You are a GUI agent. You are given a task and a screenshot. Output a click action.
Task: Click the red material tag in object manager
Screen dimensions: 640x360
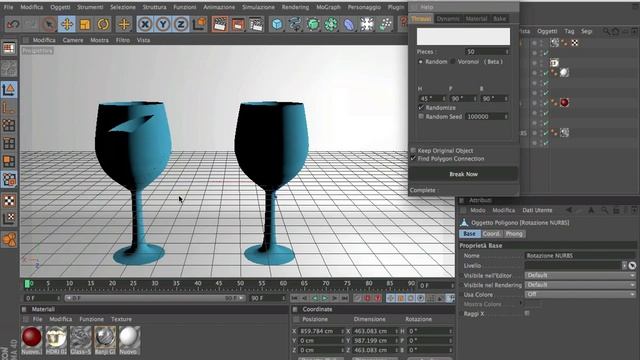click(564, 102)
